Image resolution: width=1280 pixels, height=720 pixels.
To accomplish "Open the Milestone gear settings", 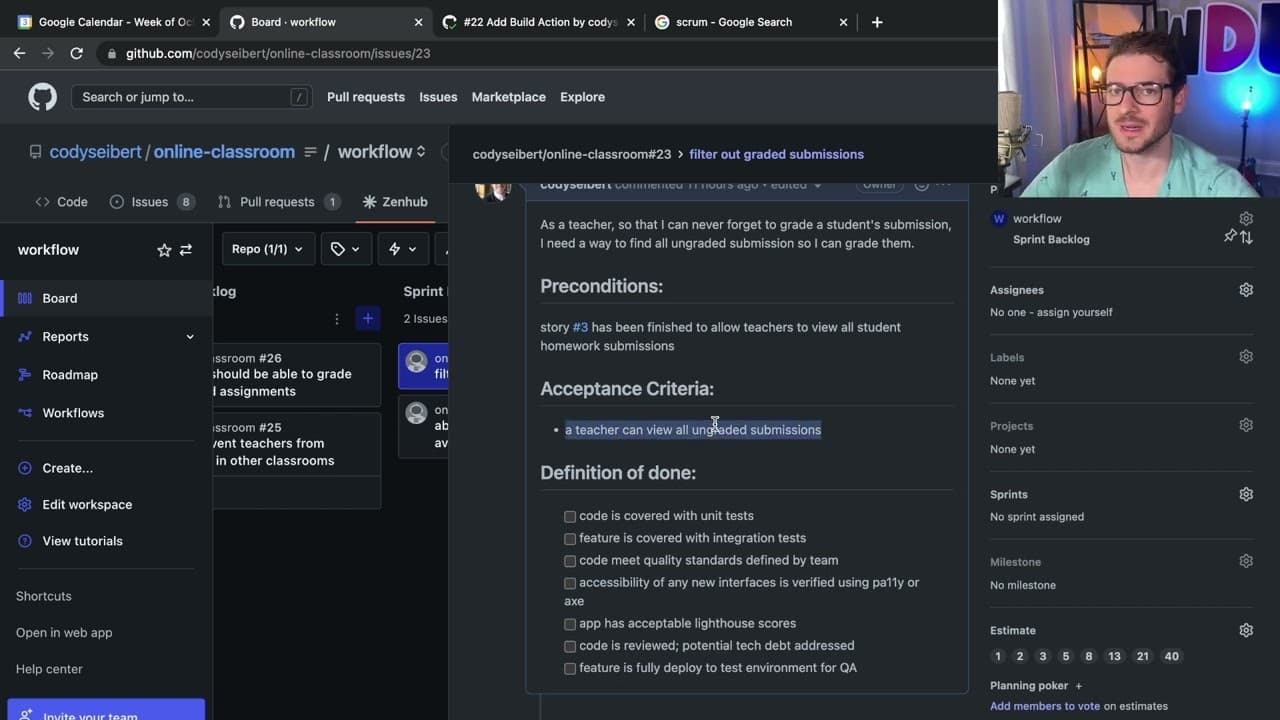I will pyautogui.click(x=1246, y=561).
